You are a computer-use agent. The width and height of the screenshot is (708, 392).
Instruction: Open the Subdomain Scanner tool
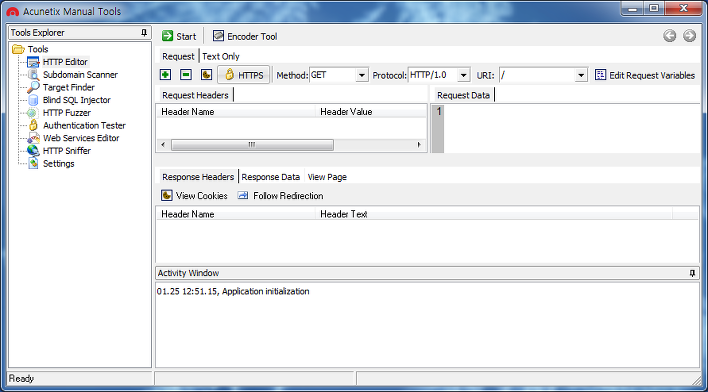pyautogui.click(x=80, y=75)
